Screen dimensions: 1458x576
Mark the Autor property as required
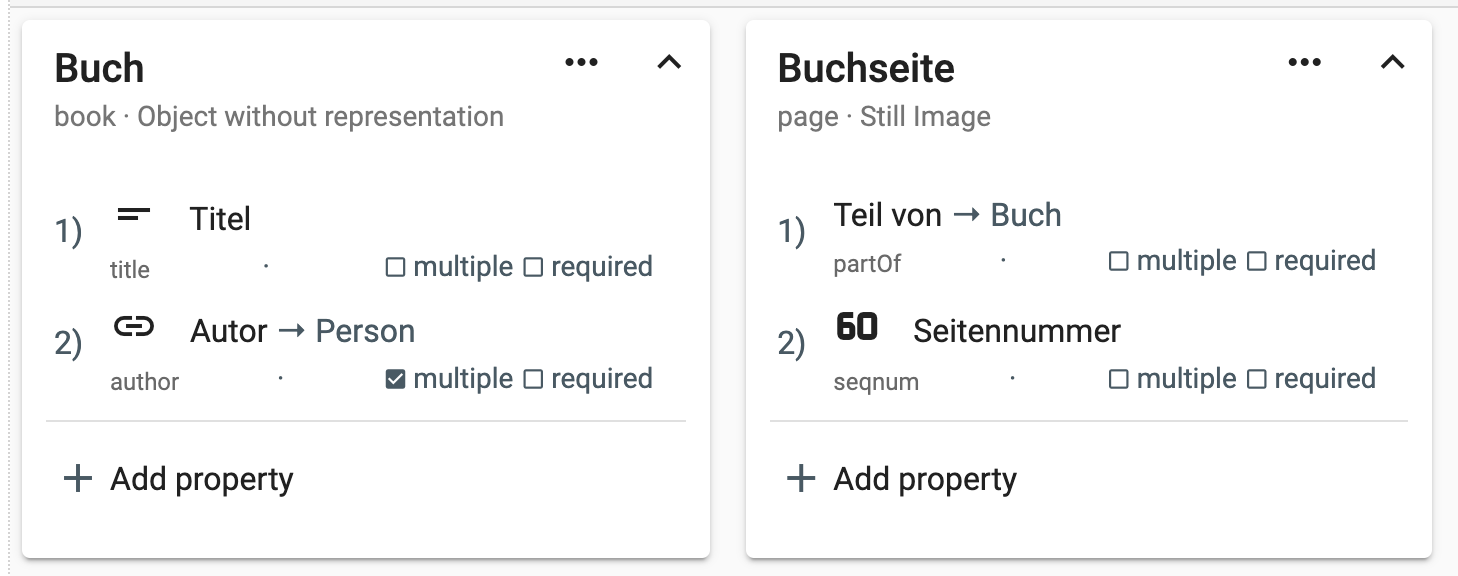click(x=534, y=380)
